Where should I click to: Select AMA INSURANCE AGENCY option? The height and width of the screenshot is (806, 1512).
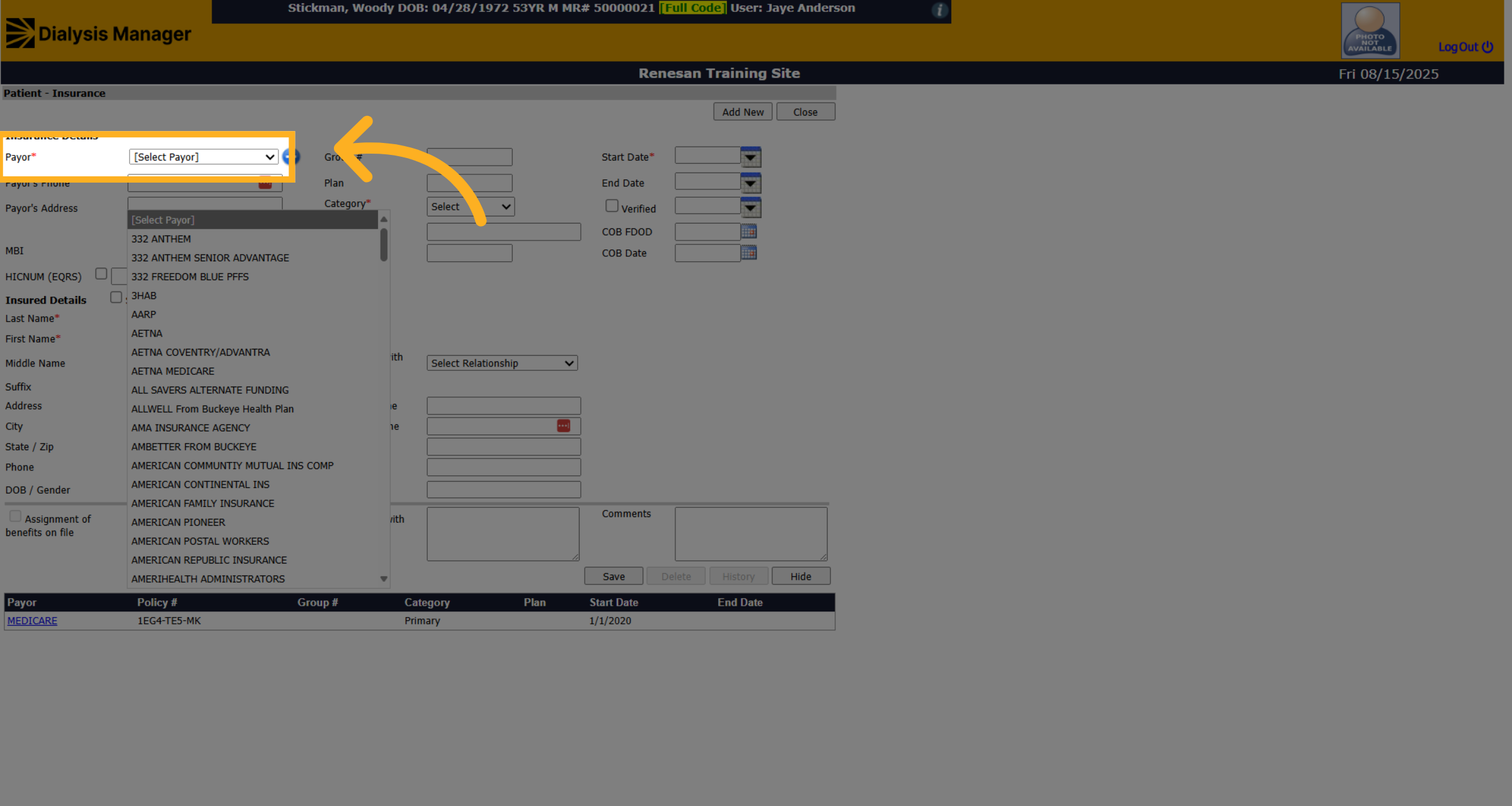point(253,428)
